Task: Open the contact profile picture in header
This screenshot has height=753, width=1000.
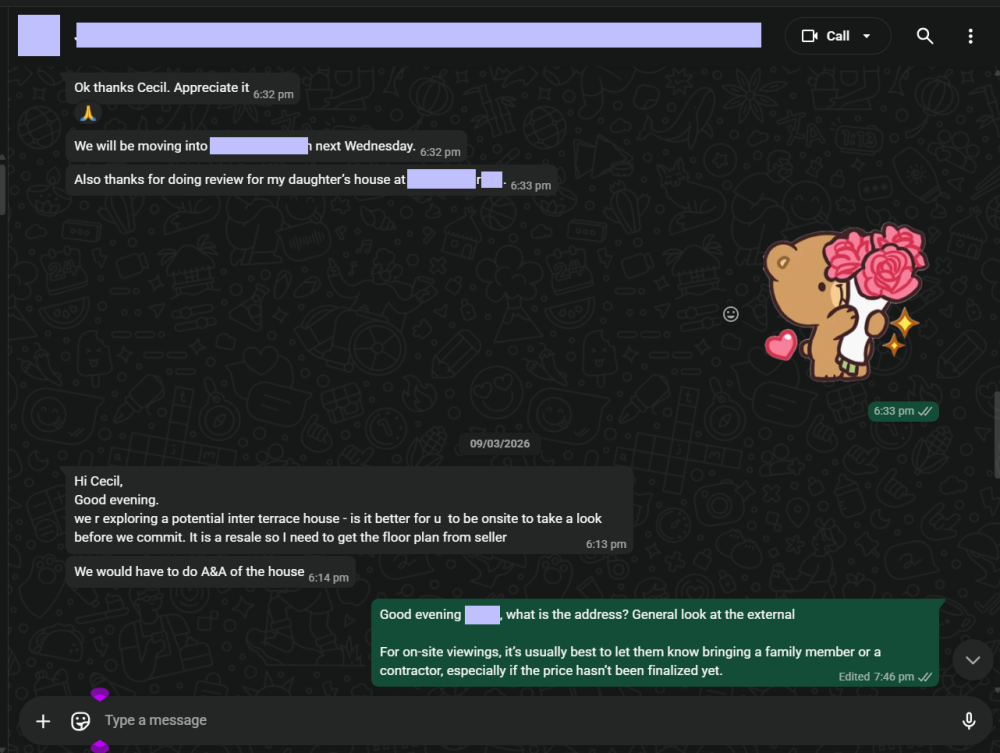Action: pyautogui.click(x=39, y=36)
